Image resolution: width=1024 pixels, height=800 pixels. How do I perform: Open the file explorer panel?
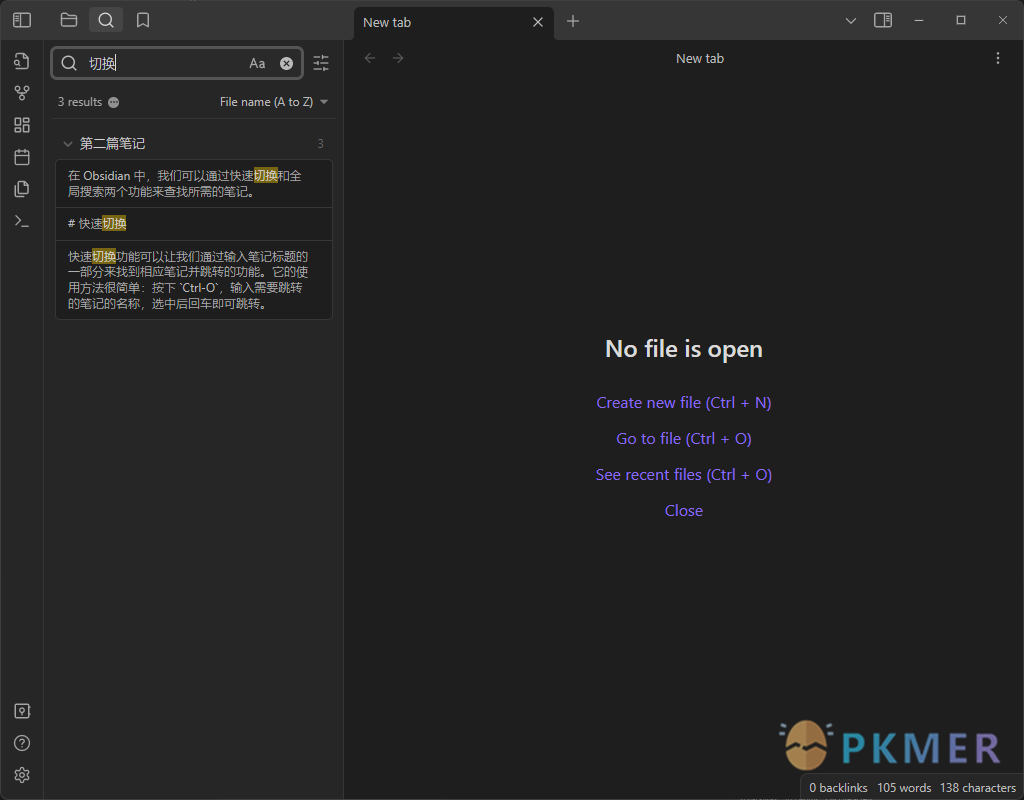coord(69,20)
